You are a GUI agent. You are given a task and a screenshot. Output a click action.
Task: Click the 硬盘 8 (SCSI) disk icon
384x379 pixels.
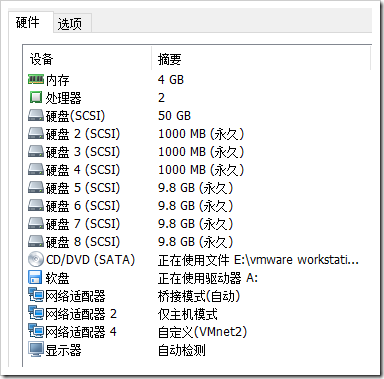(x=36, y=241)
